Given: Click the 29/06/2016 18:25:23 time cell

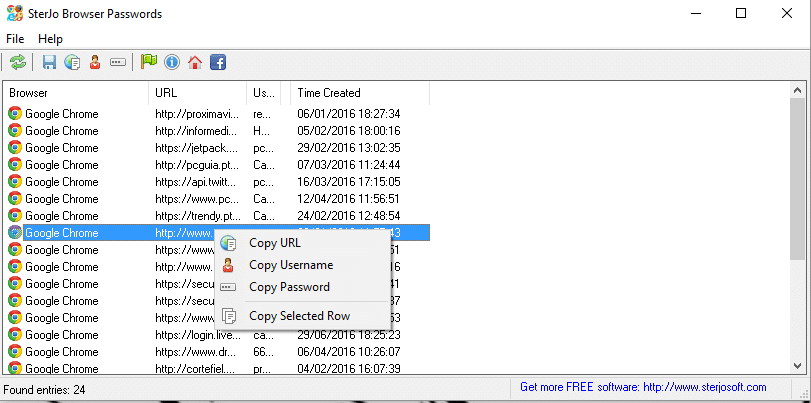Looking at the screenshot, I should tap(349, 335).
